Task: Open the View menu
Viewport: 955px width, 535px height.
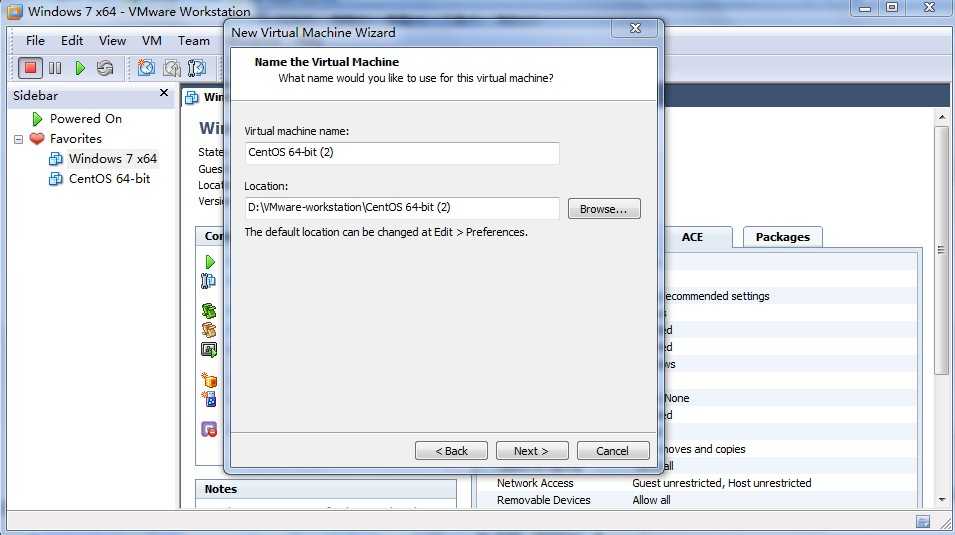Action: point(112,41)
